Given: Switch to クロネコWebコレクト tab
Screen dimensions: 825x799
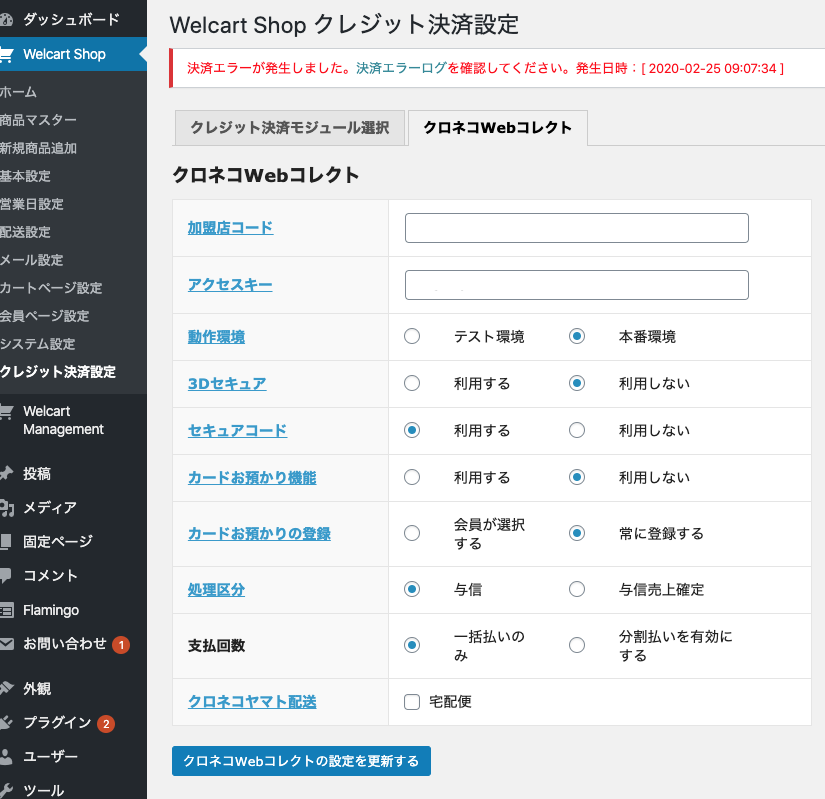Looking at the screenshot, I should click(498, 128).
